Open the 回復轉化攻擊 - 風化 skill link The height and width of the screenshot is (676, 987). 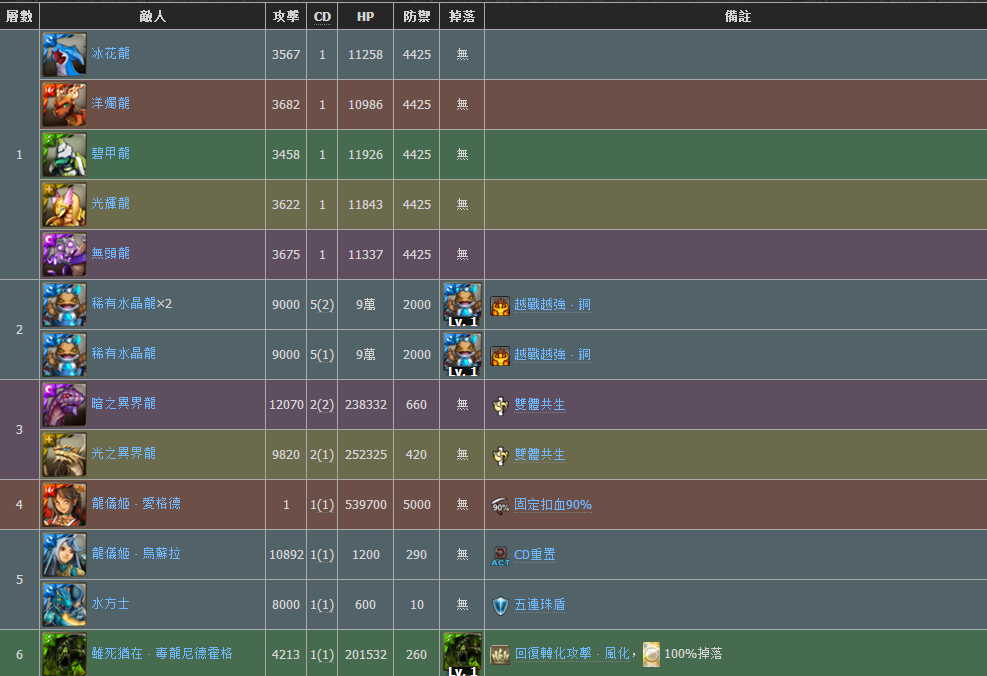(x=573, y=653)
